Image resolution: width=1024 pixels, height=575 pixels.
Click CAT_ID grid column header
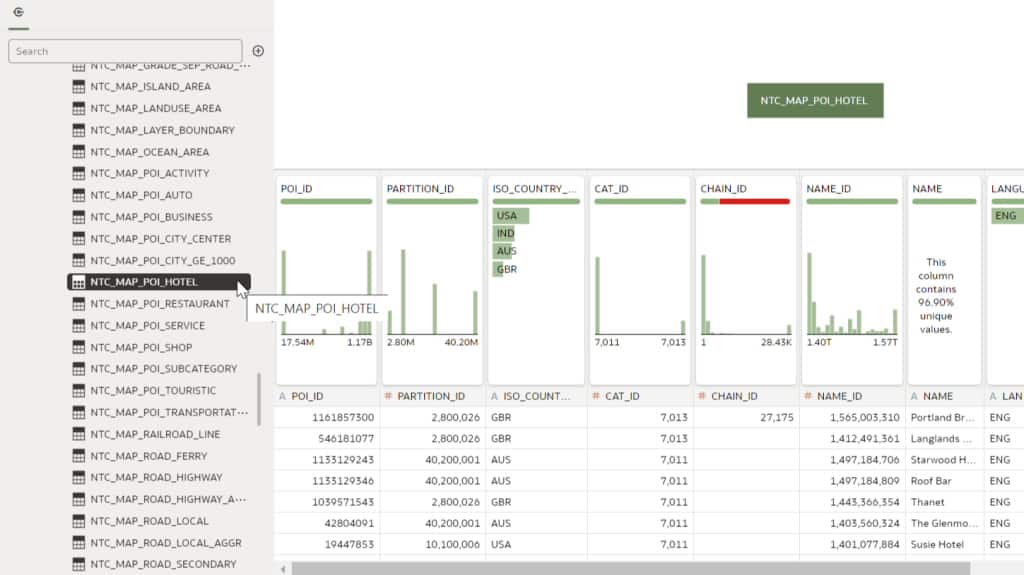click(640, 396)
